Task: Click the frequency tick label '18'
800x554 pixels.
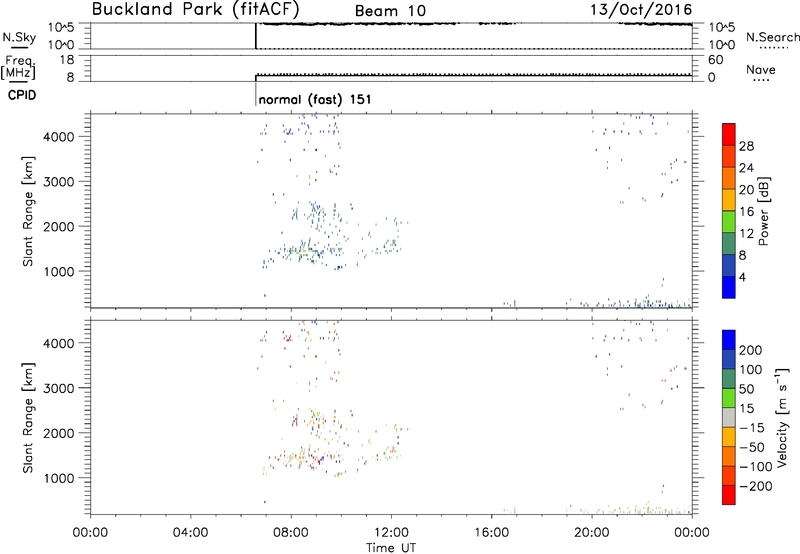Action: (x=67, y=60)
